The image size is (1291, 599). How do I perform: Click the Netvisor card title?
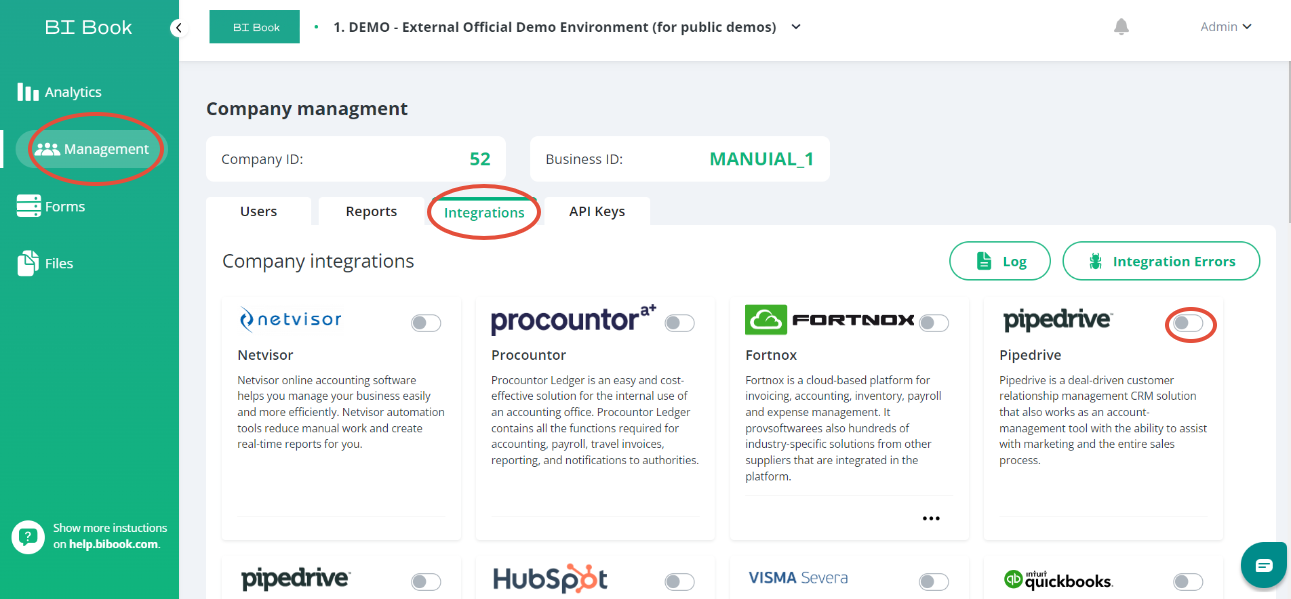click(265, 355)
